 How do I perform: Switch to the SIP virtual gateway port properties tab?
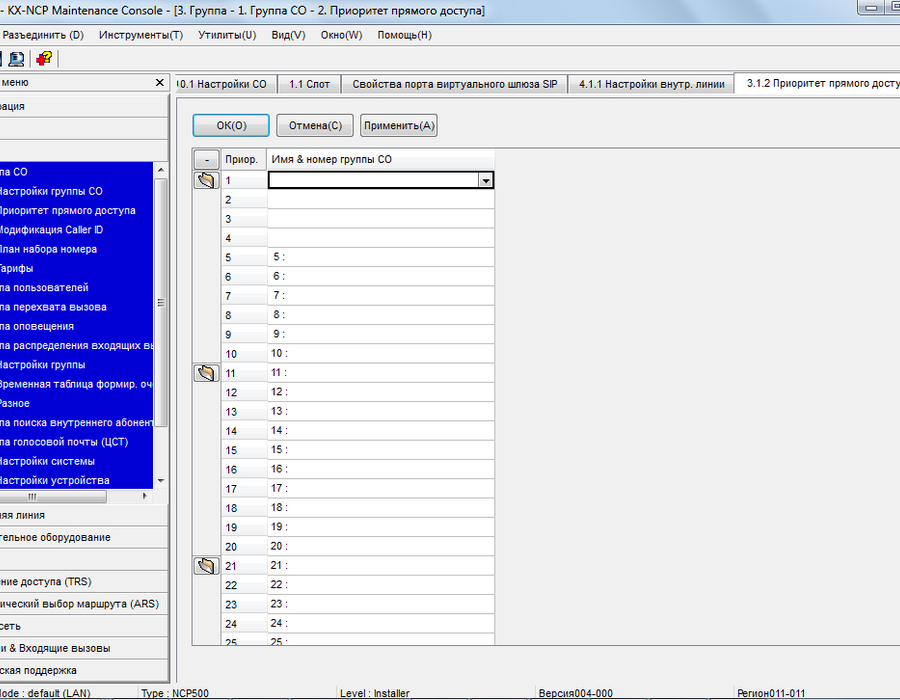point(455,84)
